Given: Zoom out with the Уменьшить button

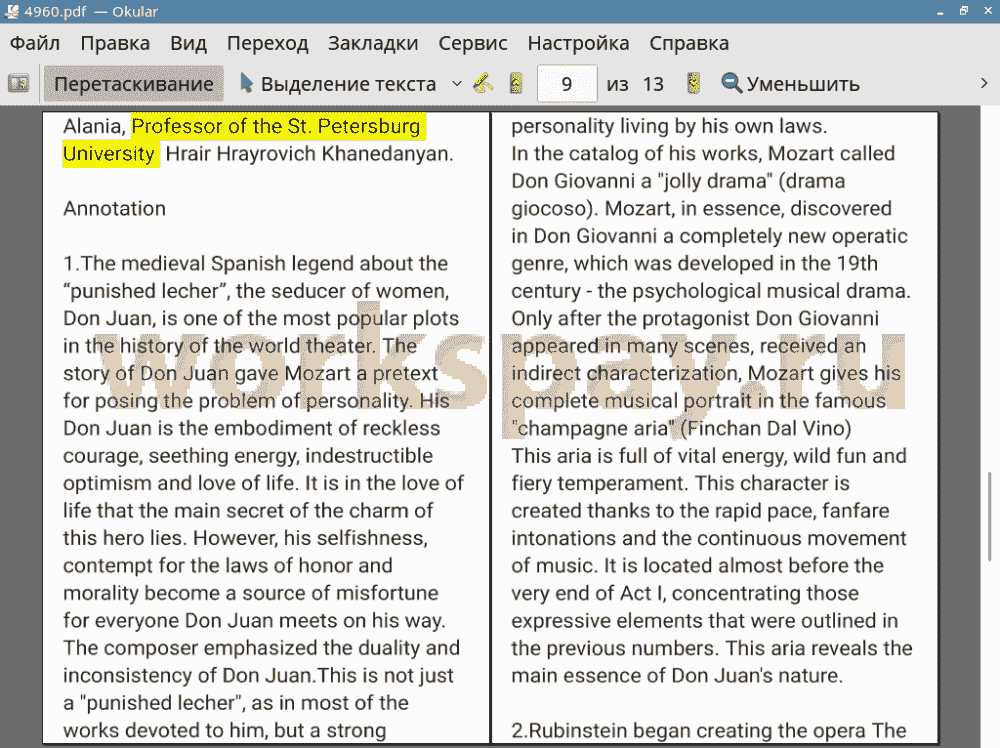Looking at the screenshot, I should pyautogui.click(x=790, y=84).
